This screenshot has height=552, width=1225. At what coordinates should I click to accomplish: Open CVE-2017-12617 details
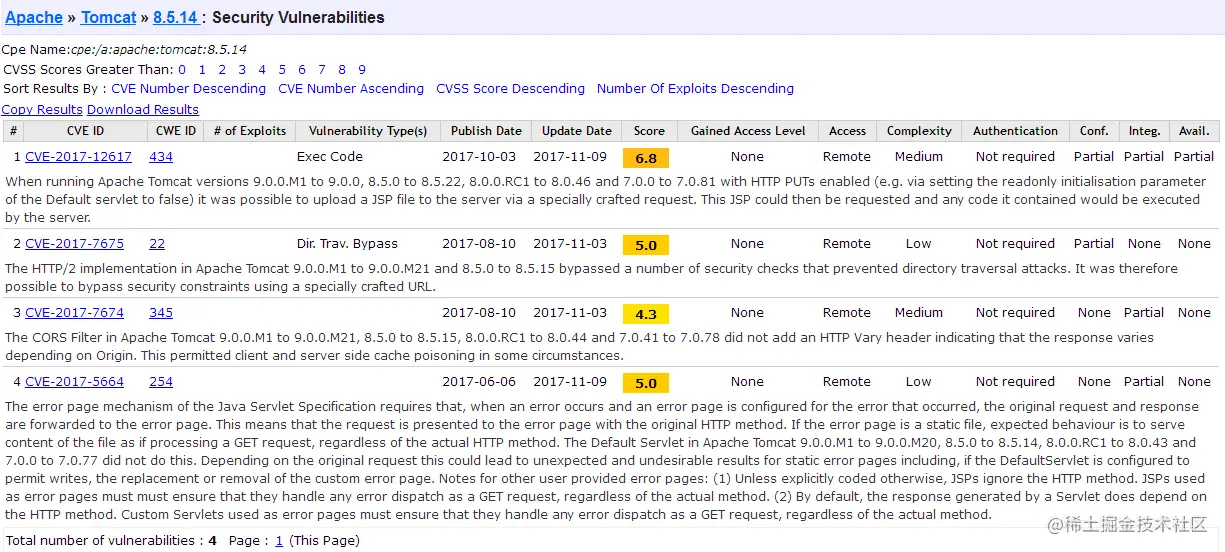point(78,157)
